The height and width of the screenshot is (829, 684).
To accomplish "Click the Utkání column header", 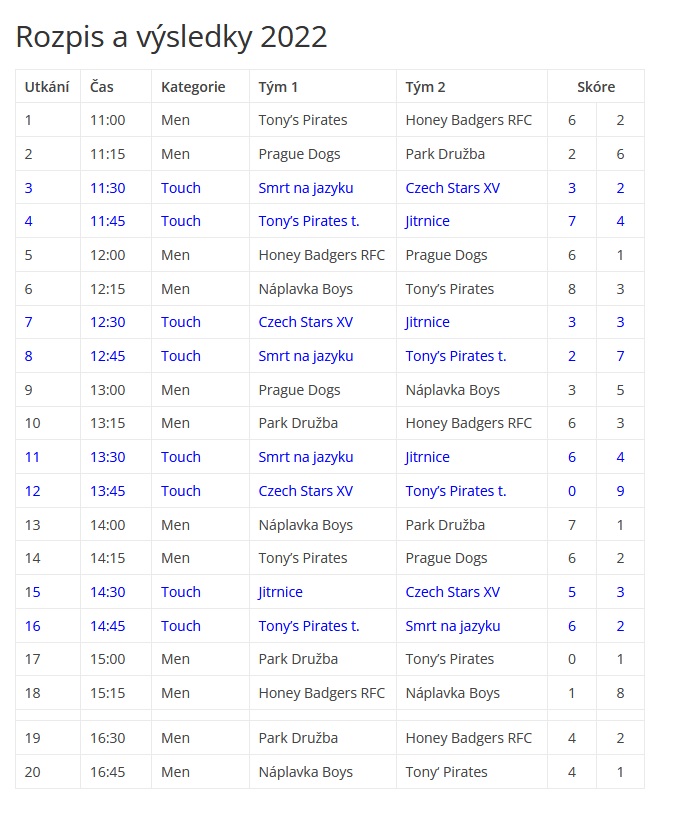I will (x=46, y=87).
